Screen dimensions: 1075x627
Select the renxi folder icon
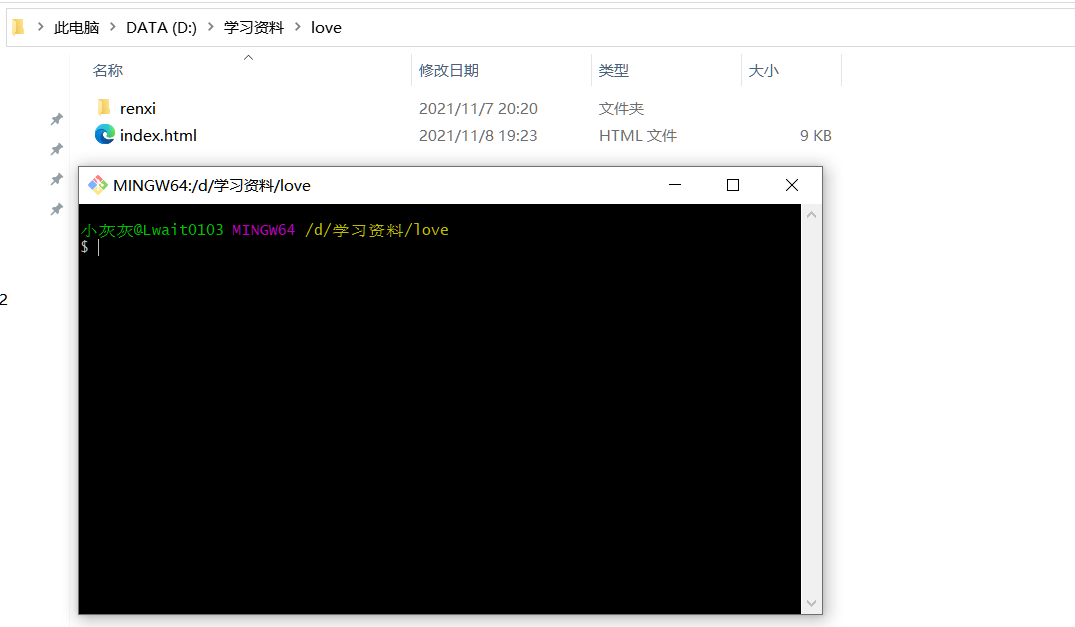click(104, 108)
